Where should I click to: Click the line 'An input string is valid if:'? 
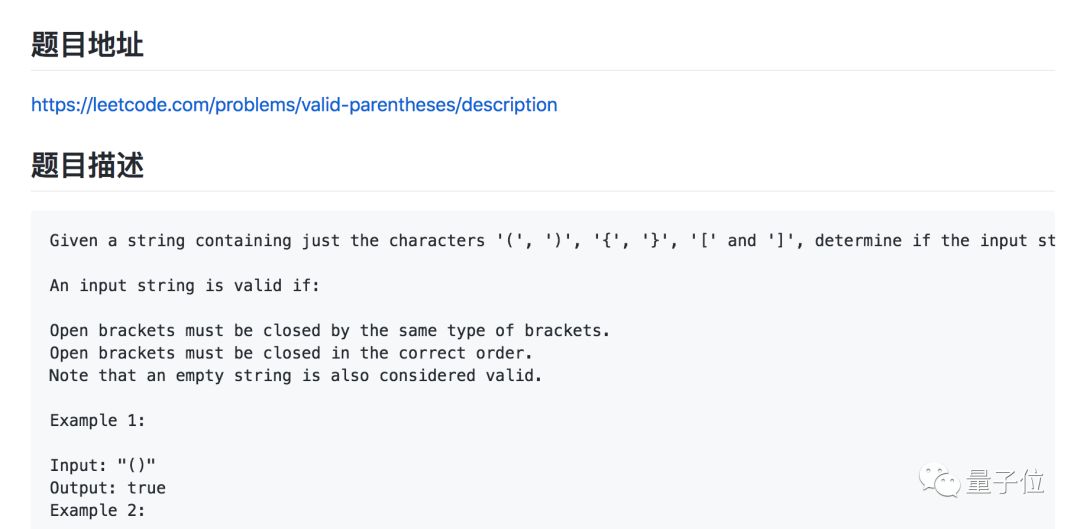point(186,285)
